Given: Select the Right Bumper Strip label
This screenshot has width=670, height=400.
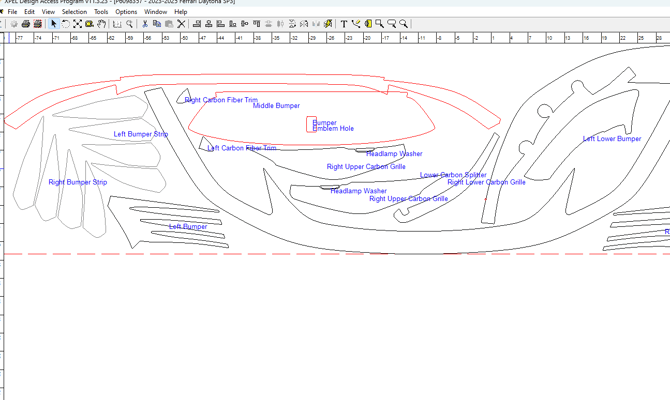Looking at the screenshot, I should 77,183.
